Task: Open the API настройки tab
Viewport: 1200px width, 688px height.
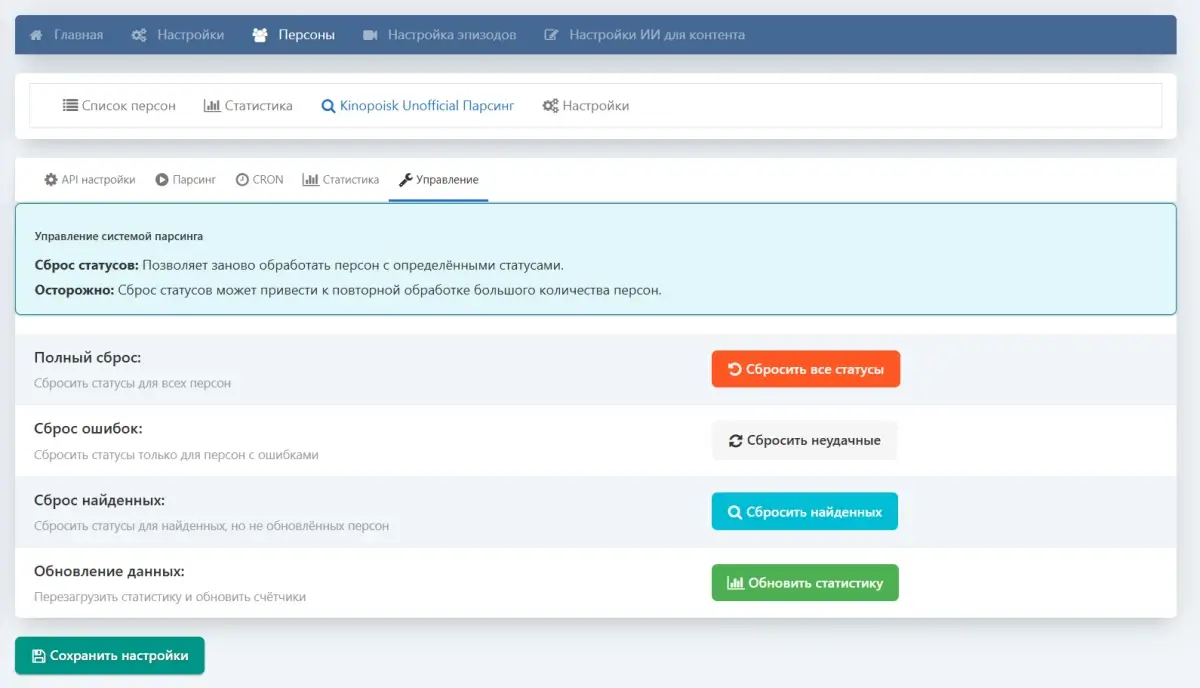Action: coord(90,180)
